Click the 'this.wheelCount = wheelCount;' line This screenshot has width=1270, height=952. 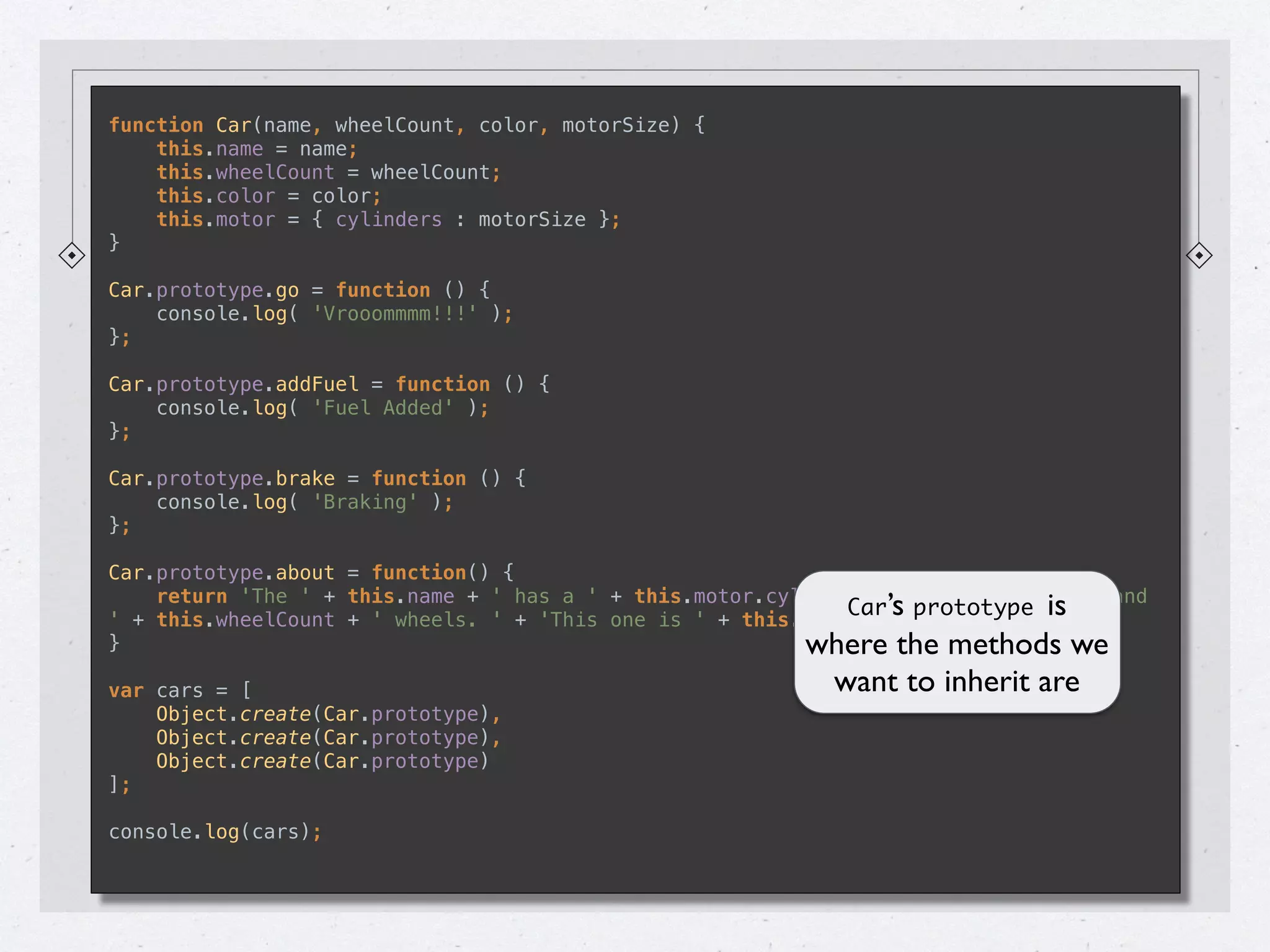327,172
